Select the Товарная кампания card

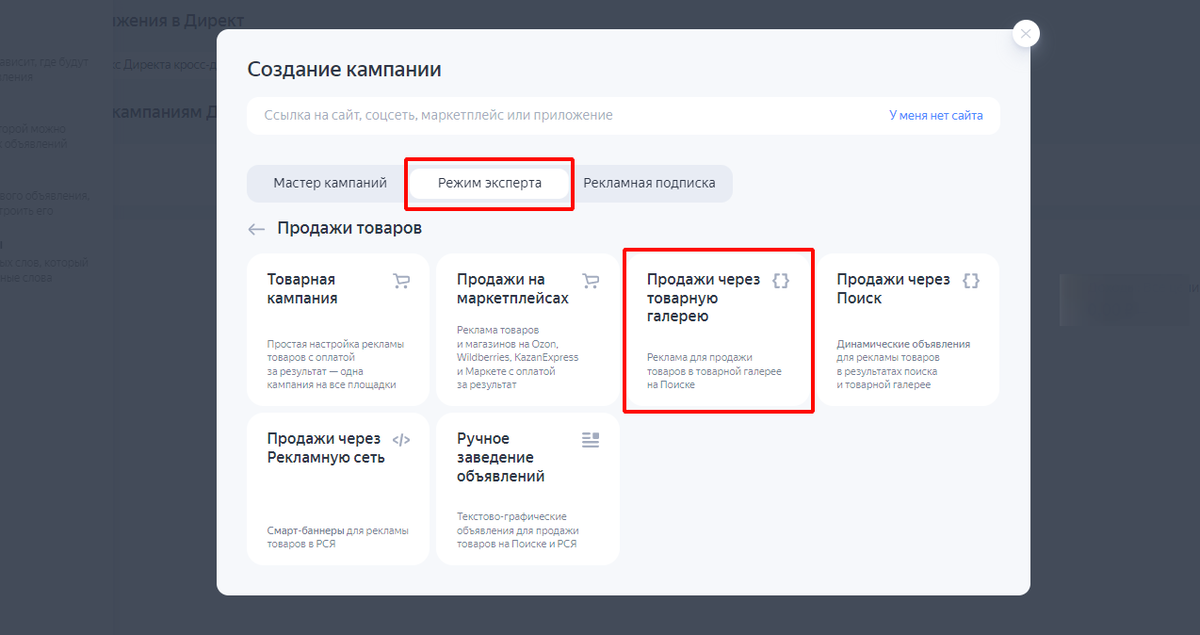pyautogui.click(x=337, y=330)
